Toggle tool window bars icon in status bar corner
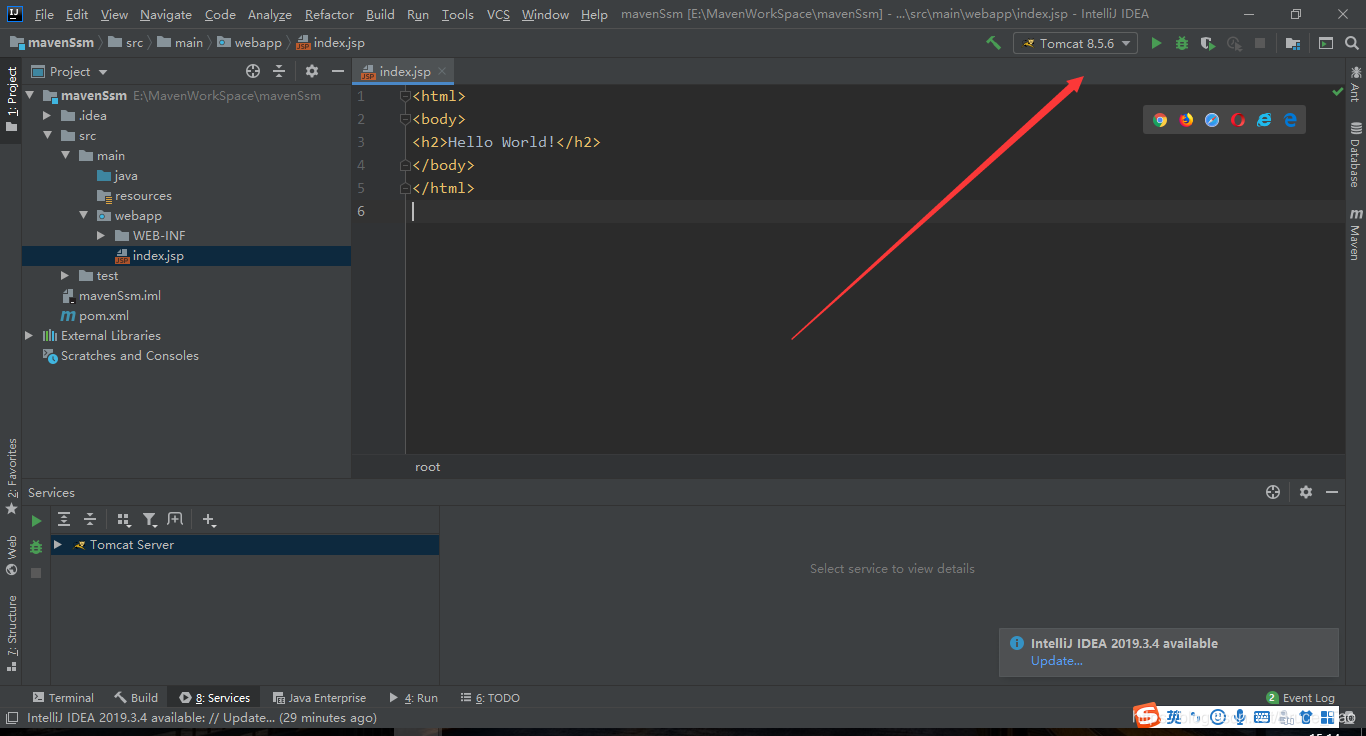 click(11, 717)
